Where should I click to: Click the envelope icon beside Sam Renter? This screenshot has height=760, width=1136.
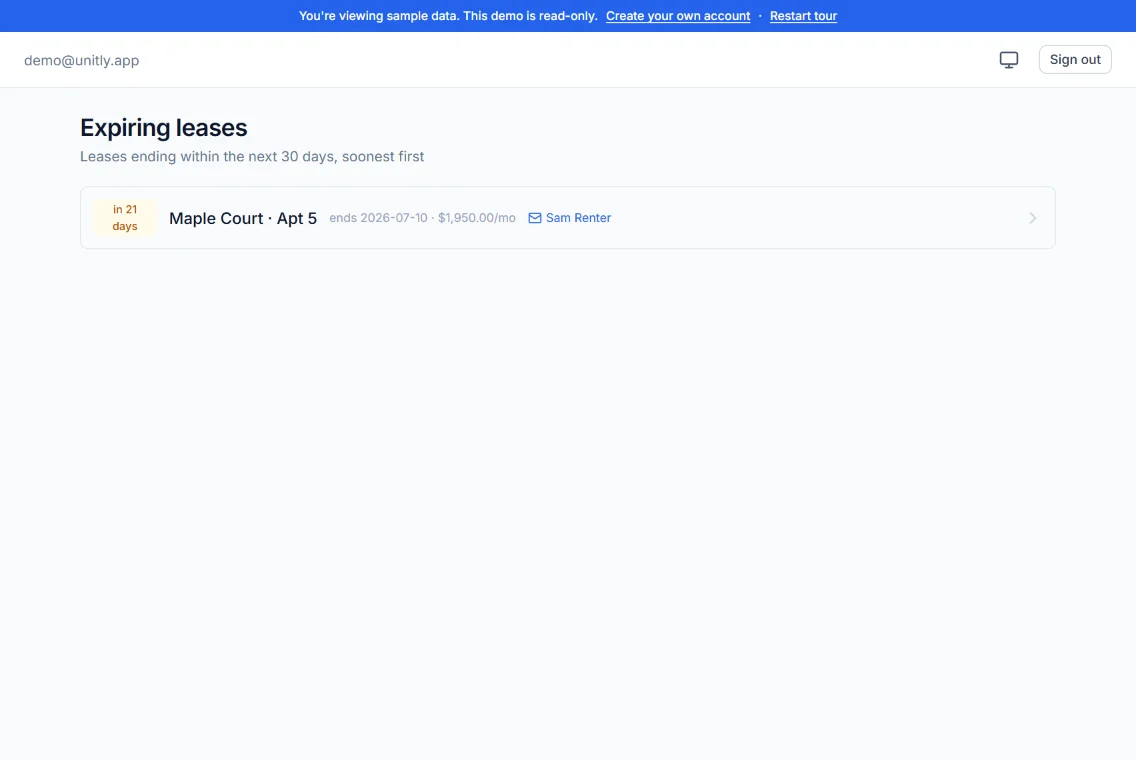(x=535, y=218)
